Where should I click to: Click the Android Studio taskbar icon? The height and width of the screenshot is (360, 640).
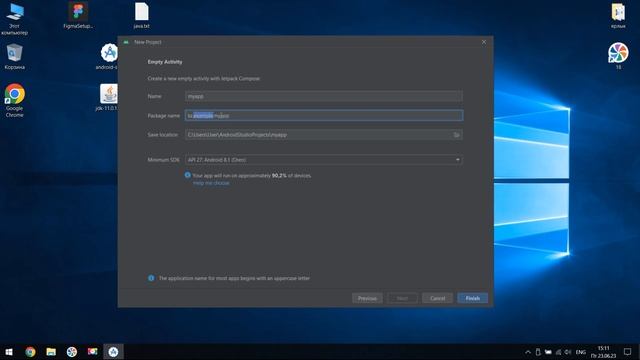pos(113,352)
